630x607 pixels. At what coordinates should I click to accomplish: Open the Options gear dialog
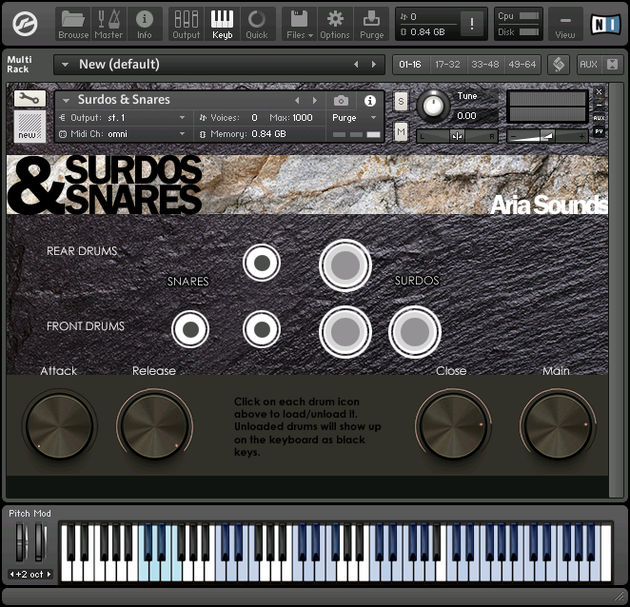click(x=335, y=24)
